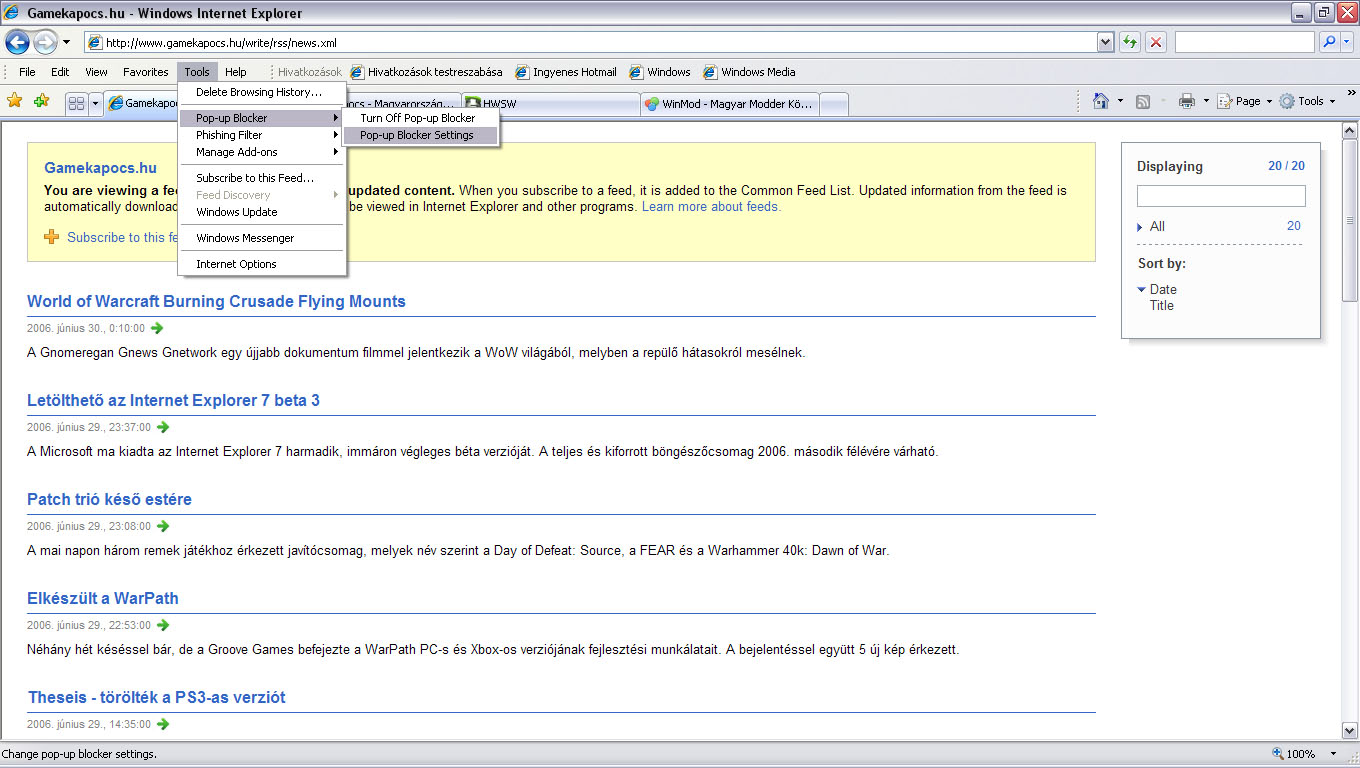Click the Home house icon
This screenshot has height=768, width=1360.
coord(1101,101)
